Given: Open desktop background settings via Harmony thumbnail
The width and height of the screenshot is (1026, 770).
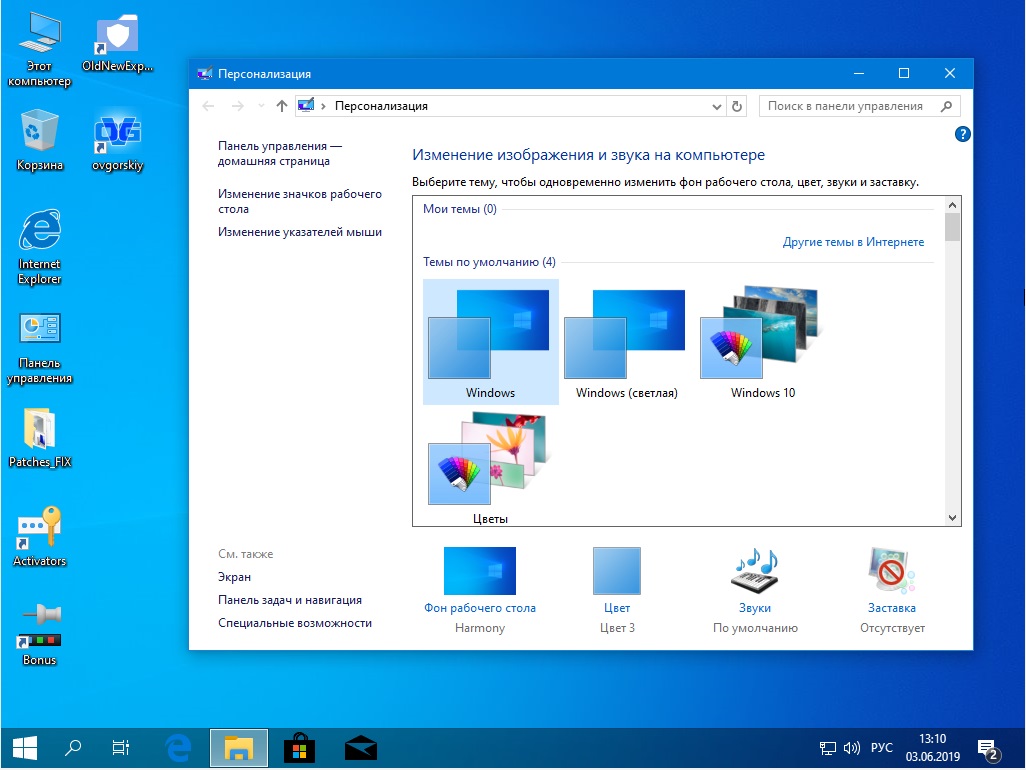Looking at the screenshot, I should pos(480,570).
